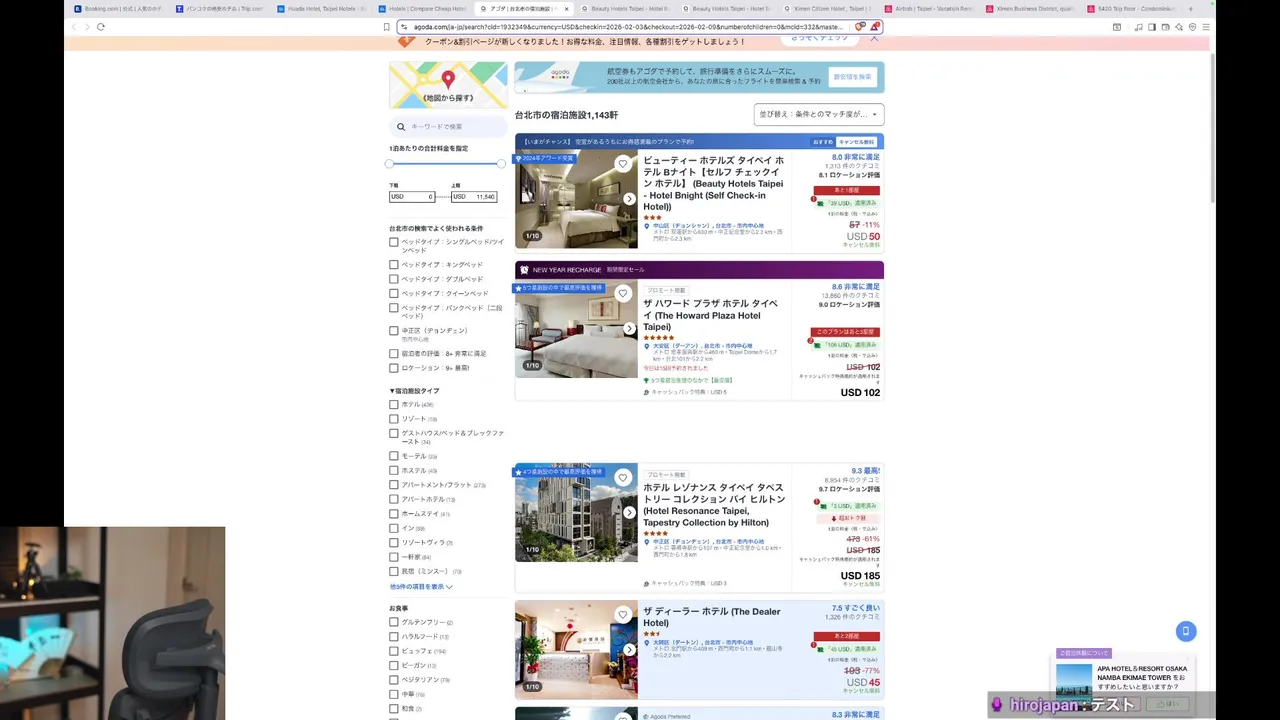Click 'USD 102' price on Howard Plaza
Screen dimensions: 1280x720
click(860, 393)
